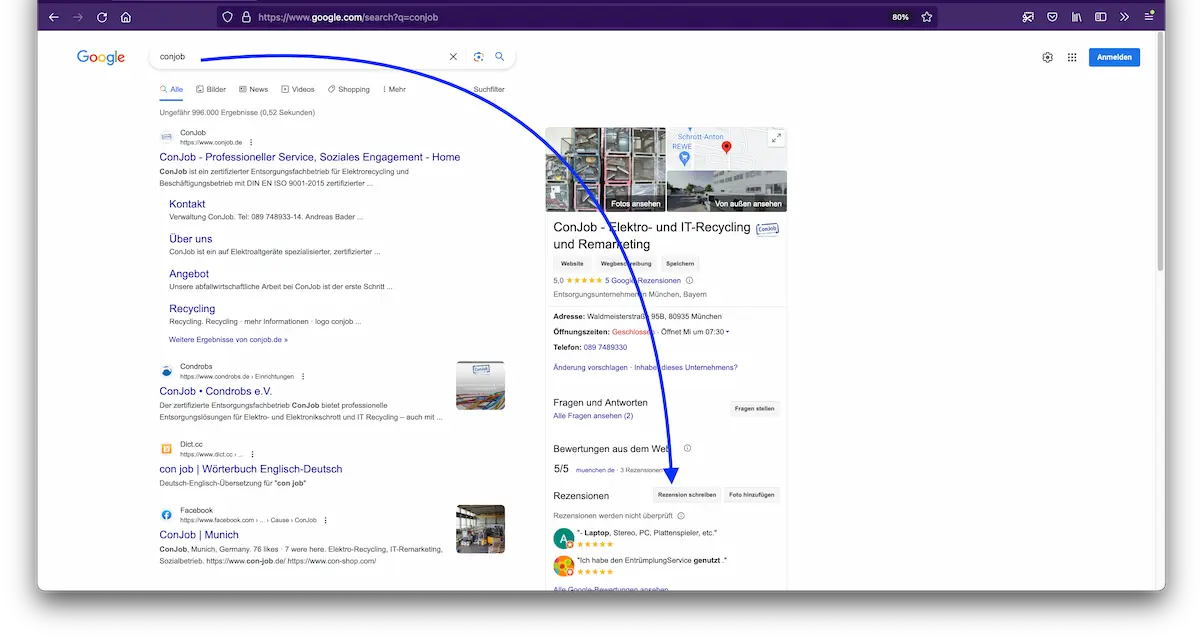Viewport: 1200px width, 640px height.
Task: Click the Facebook result thumbnail
Action: coord(480,529)
